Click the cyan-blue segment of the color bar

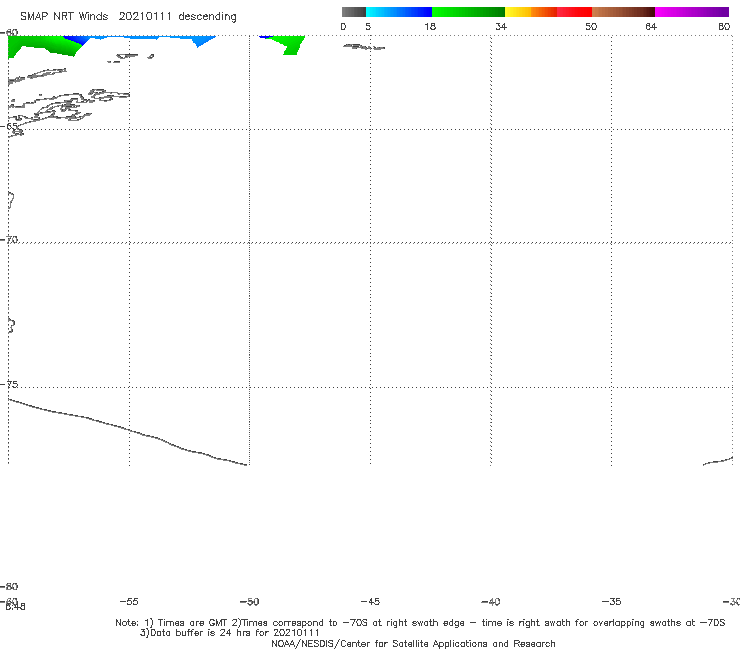pos(399,12)
